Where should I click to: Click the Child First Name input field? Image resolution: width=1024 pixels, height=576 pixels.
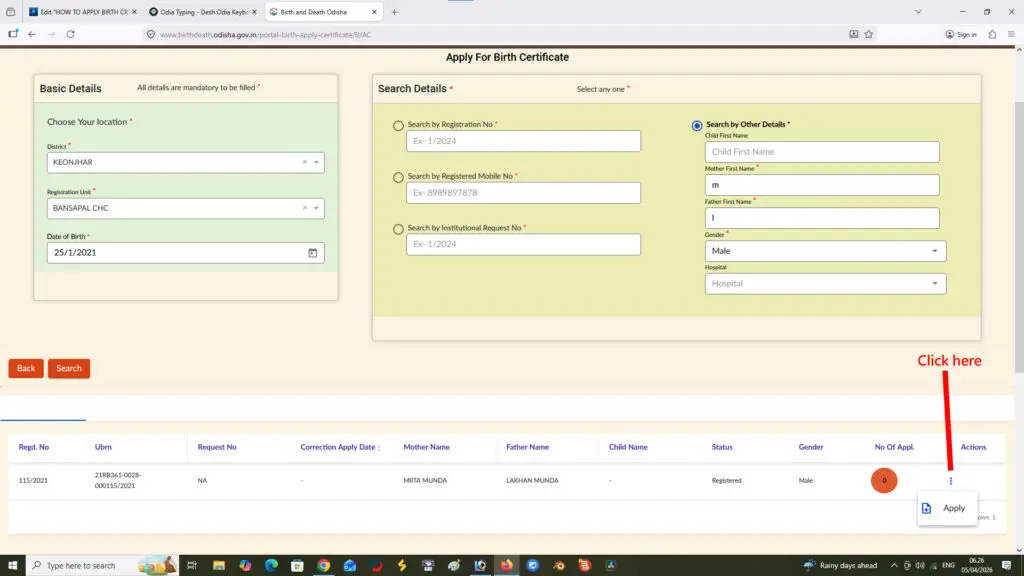pyautogui.click(x=822, y=152)
